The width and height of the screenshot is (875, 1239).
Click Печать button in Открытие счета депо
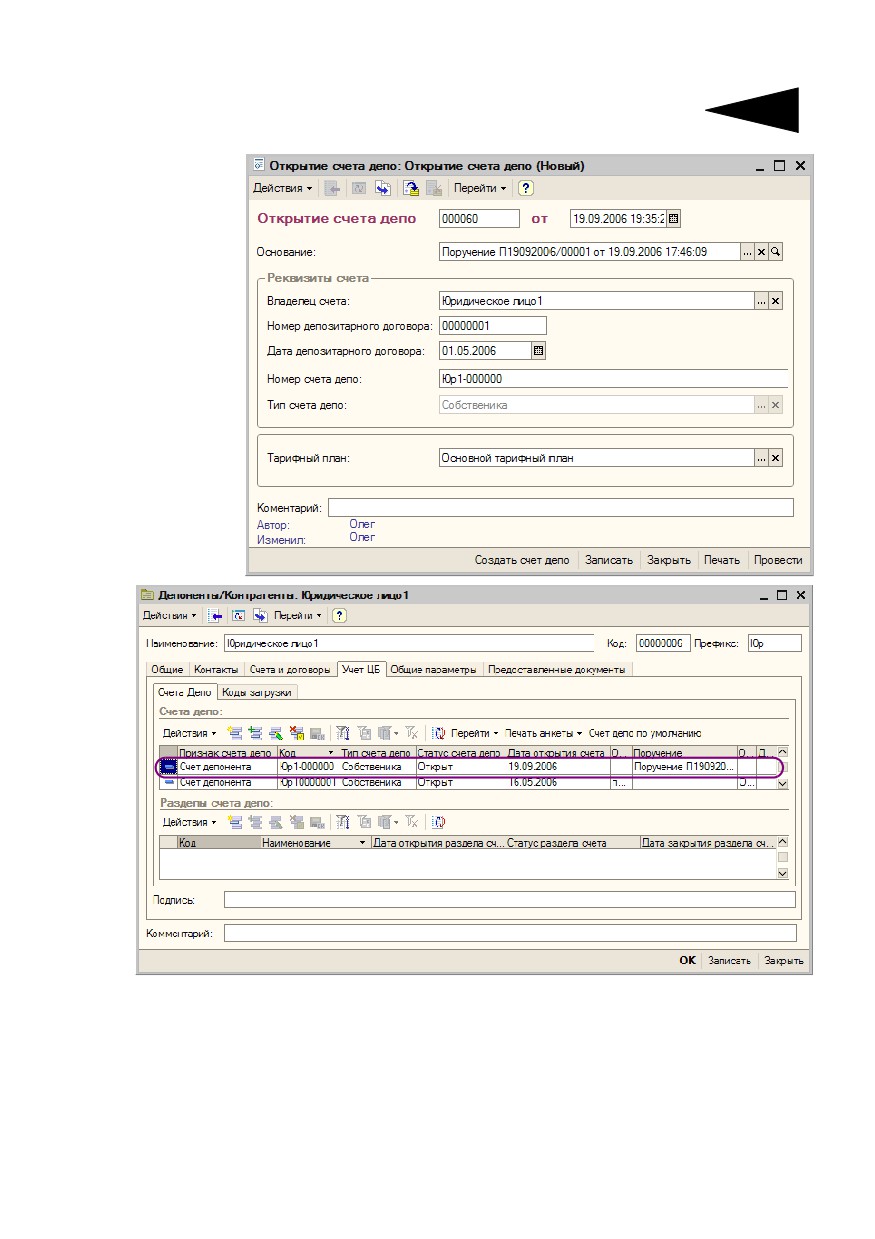pyautogui.click(x=721, y=560)
